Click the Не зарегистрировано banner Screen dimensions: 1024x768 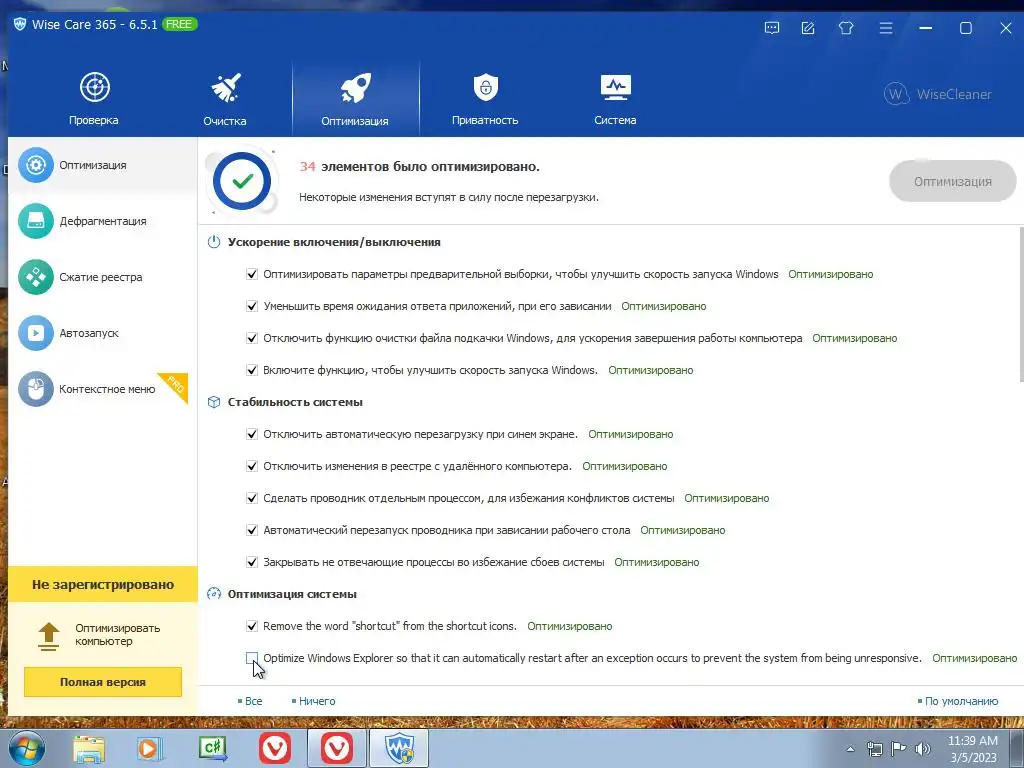103,584
